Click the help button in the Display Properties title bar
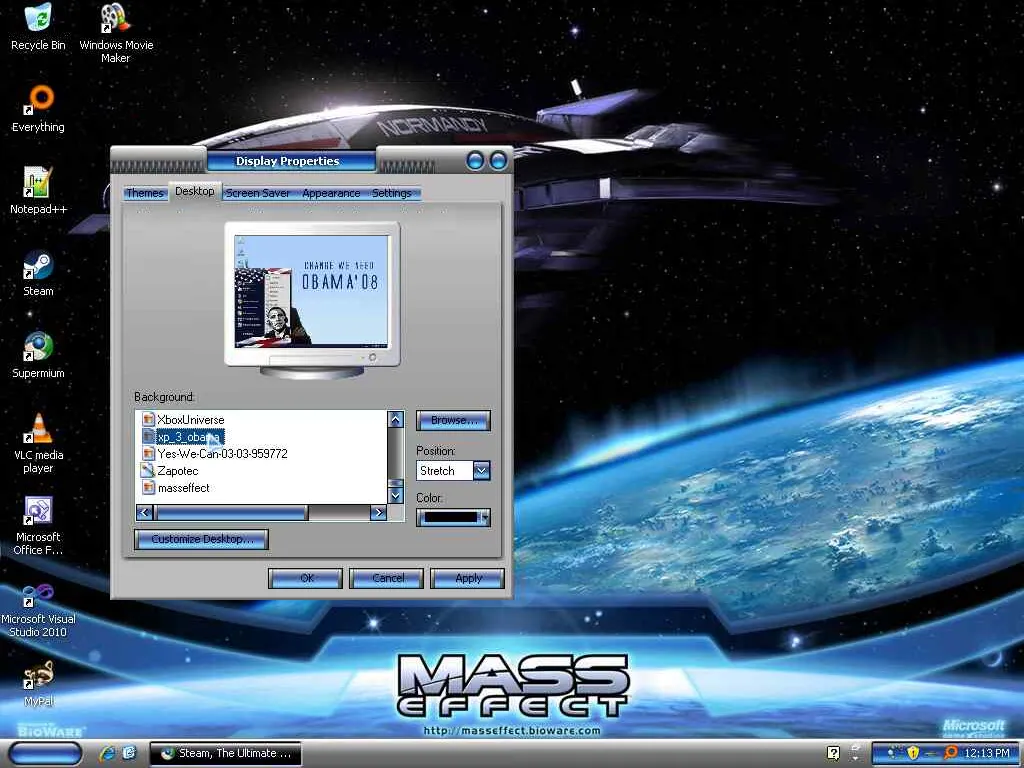This screenshot has height=768, width=1024. tap(475, 160)
